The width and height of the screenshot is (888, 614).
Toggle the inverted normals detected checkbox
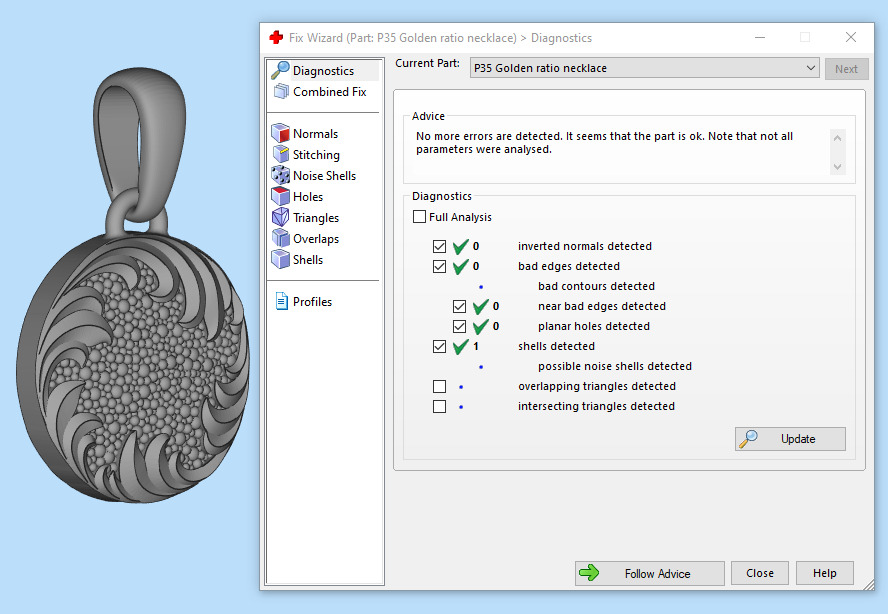tap(439, 246)
